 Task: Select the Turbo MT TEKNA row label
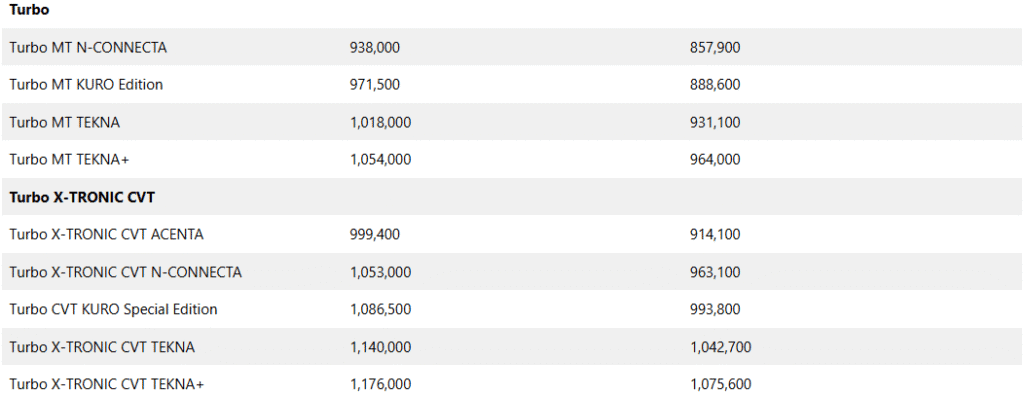[x=65, y=122]
